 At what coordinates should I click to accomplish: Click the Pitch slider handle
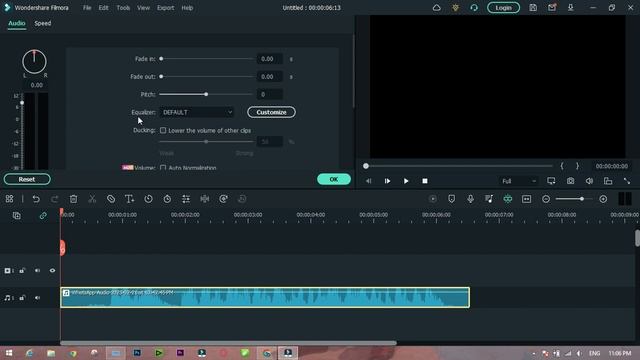pyautogui.click(x=206, y=94)
